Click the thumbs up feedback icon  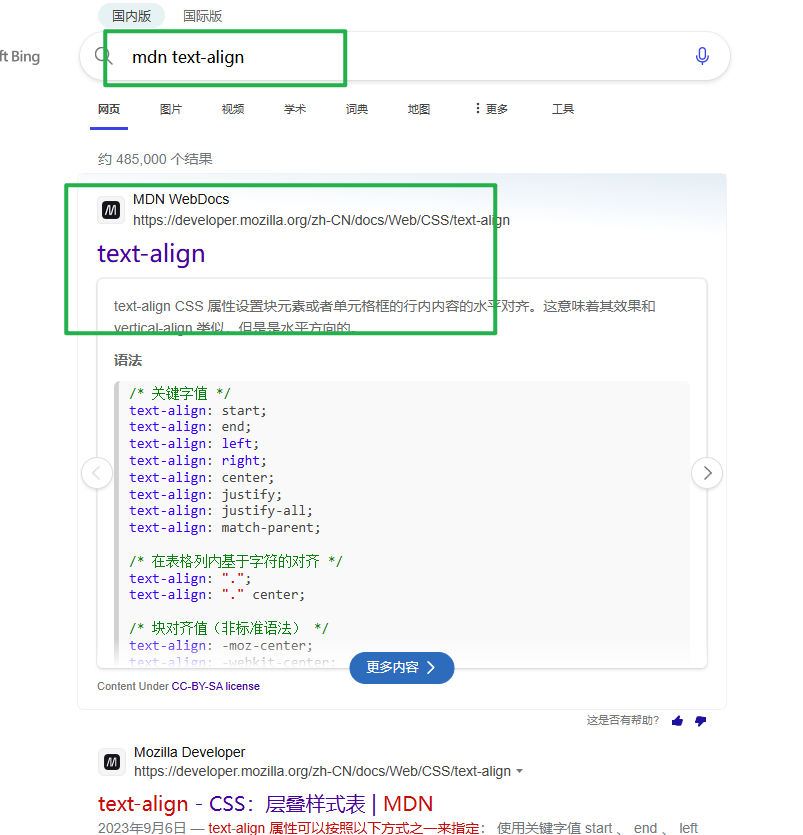click(x=677, y=721)
